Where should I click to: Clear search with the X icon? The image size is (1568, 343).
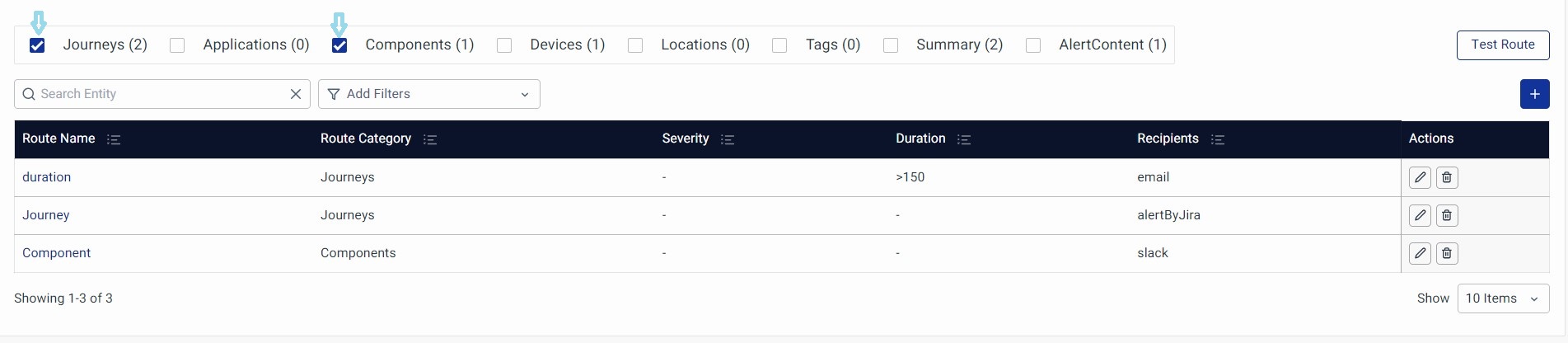pyautogui.click(x=296, y=94)
